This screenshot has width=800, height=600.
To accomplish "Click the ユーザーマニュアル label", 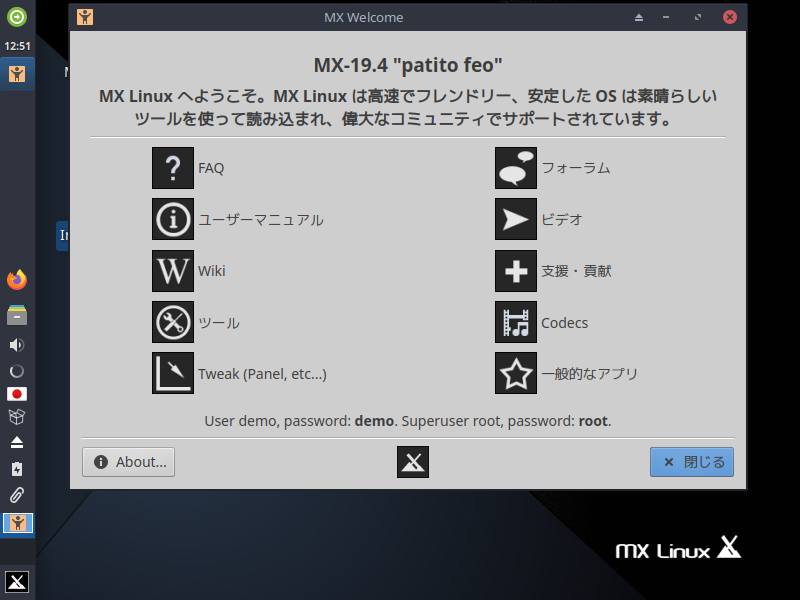I will (261, 220).
